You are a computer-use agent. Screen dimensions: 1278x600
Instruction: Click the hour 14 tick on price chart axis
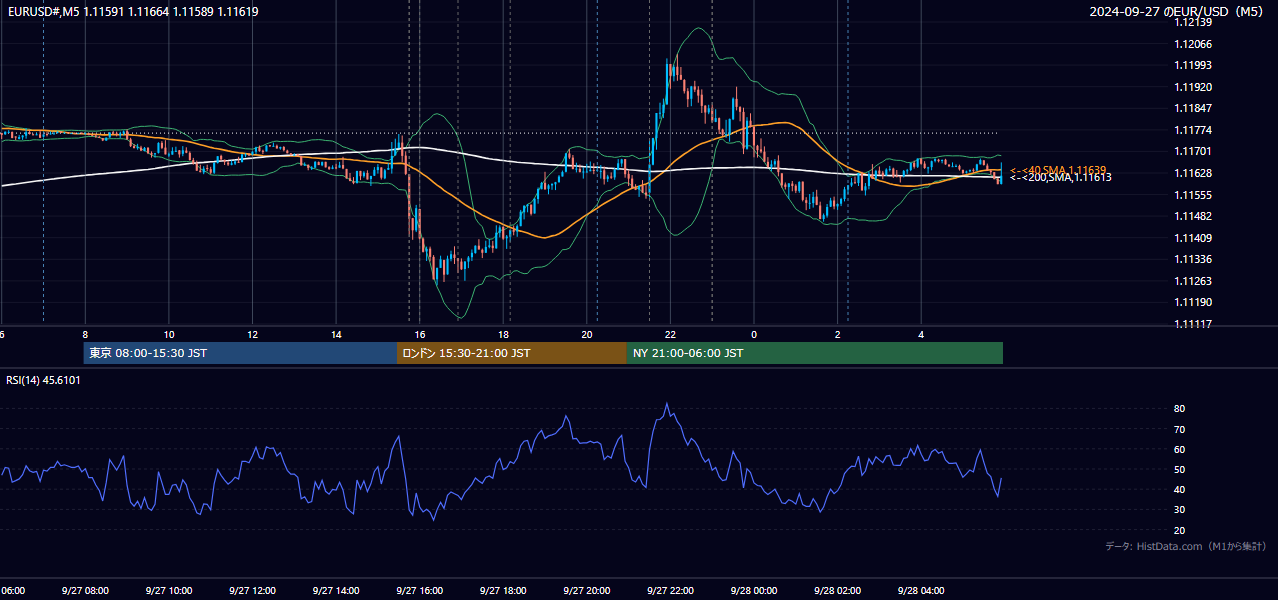pos(336,334)
